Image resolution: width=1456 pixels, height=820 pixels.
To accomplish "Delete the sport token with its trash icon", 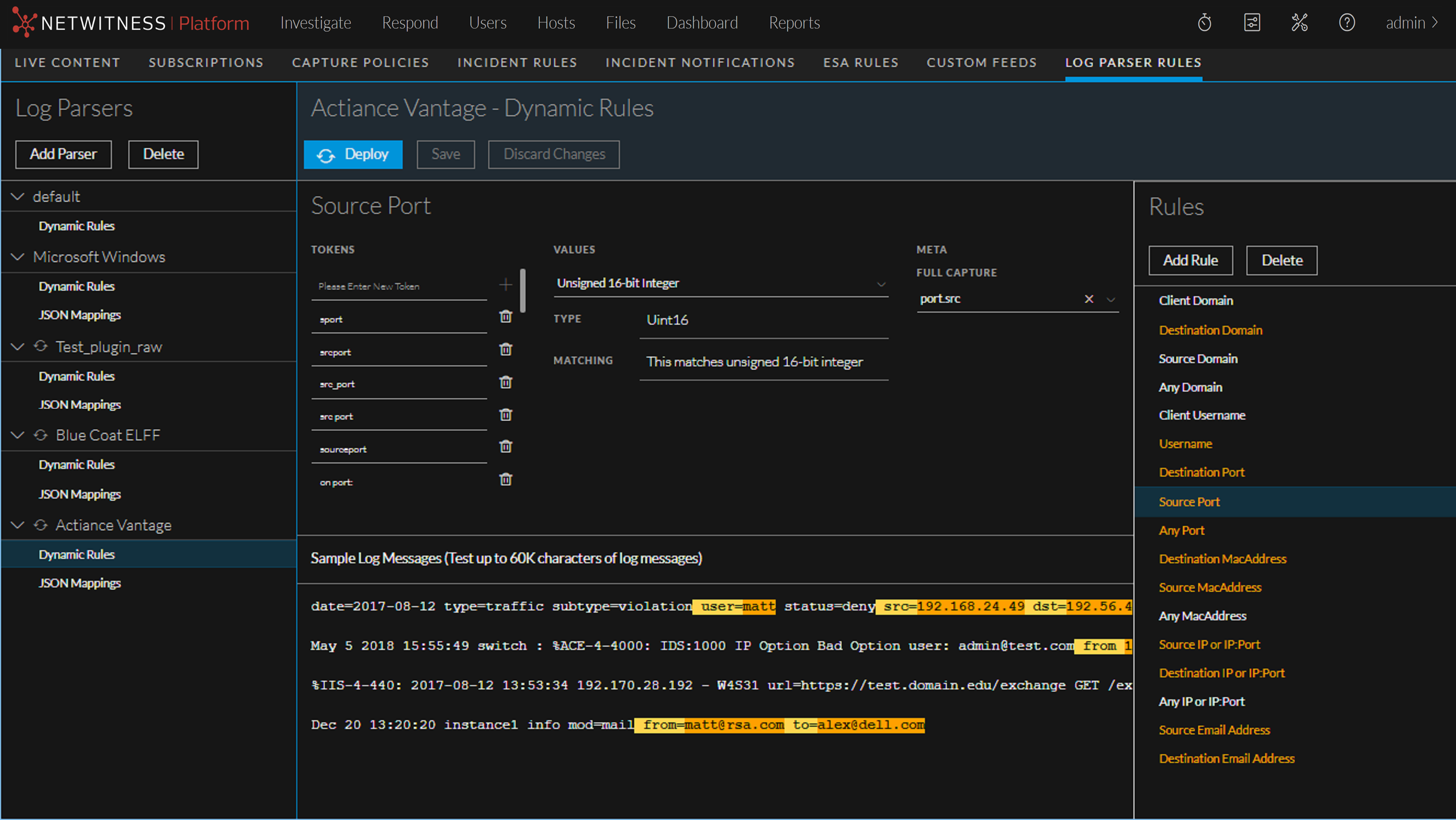I will [x=505, y=316].
